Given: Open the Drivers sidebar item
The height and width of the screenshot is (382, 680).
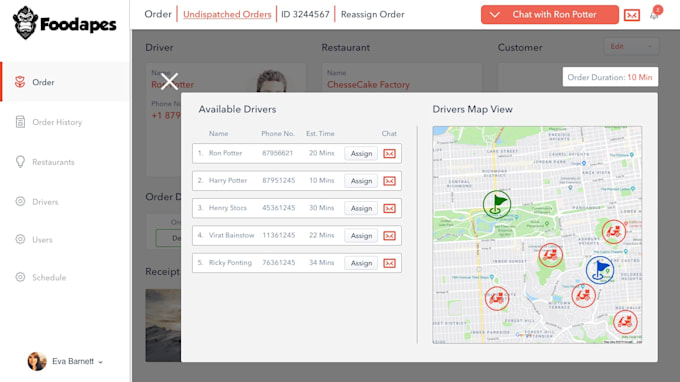Looking at the screenshot, I should click(45, 202).
